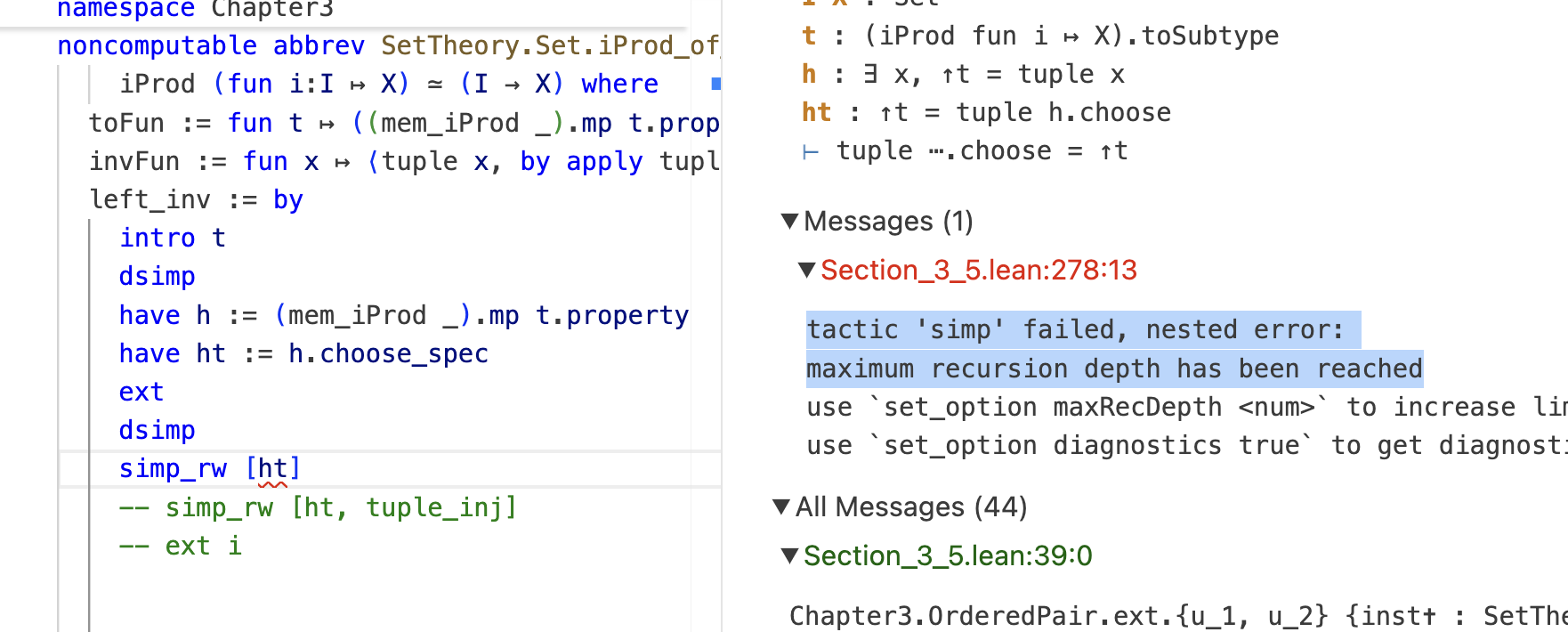Click the commented line '-- ext i'
The image size is (1568, 632).
click(181, 546)
